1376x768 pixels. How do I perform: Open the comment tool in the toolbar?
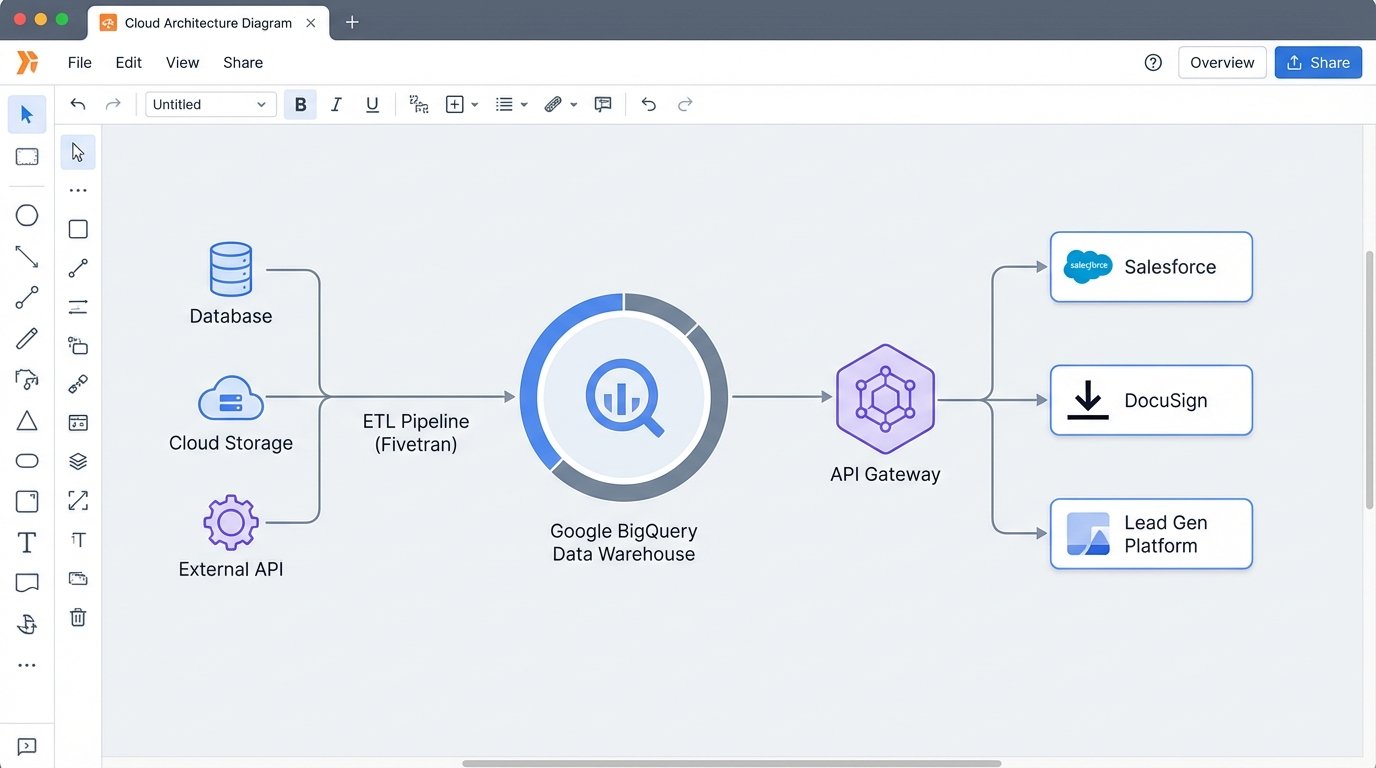point(603,104)
